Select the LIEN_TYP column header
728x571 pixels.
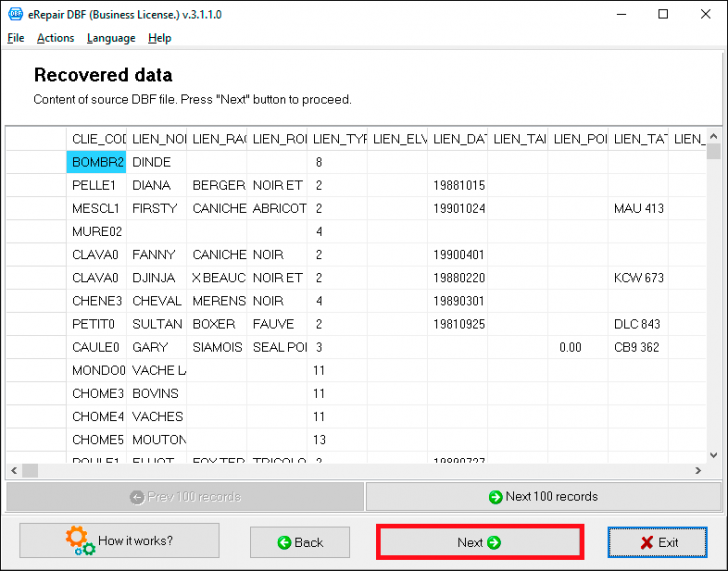pos(338,139)
